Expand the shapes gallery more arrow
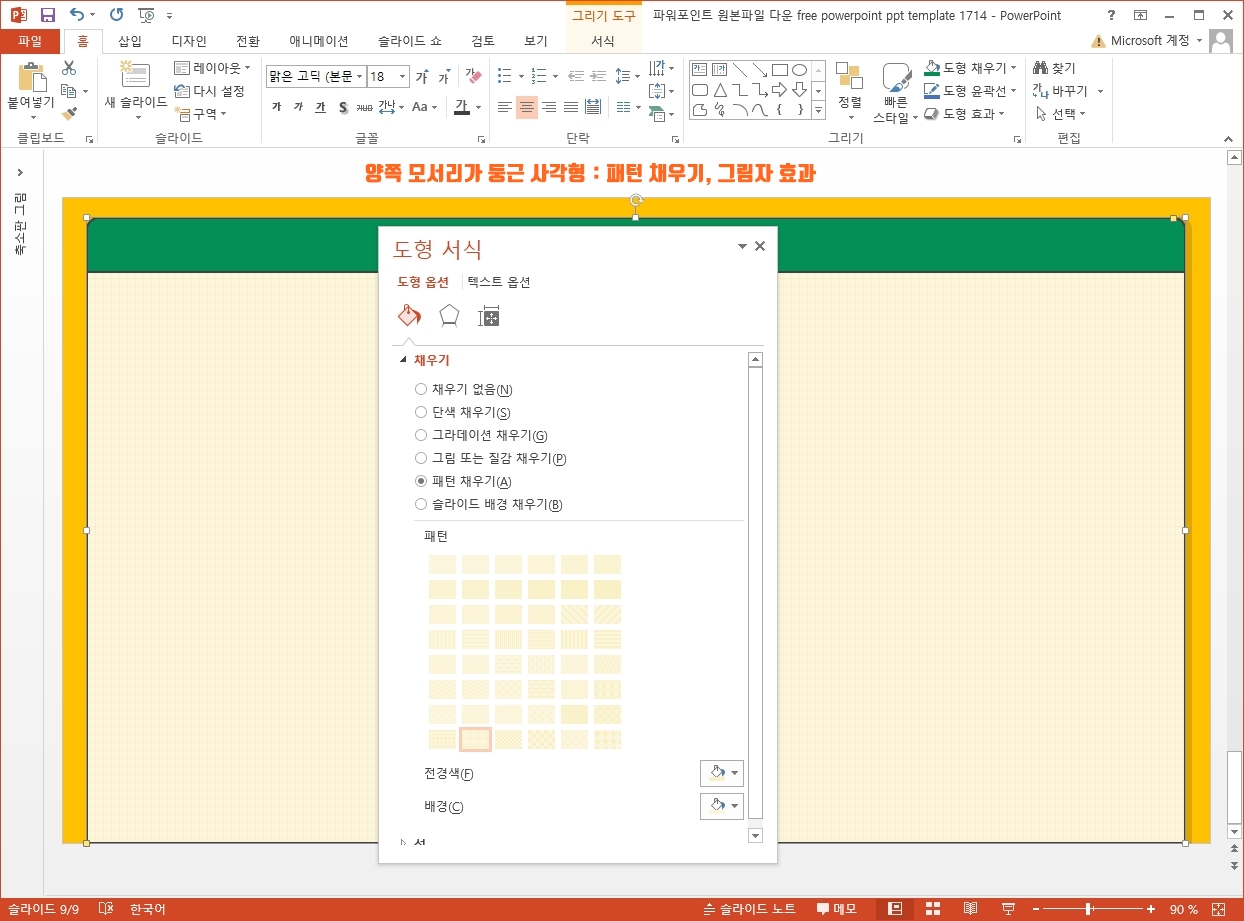This screenshot has width=1244, height=921. tap(818, 111)
